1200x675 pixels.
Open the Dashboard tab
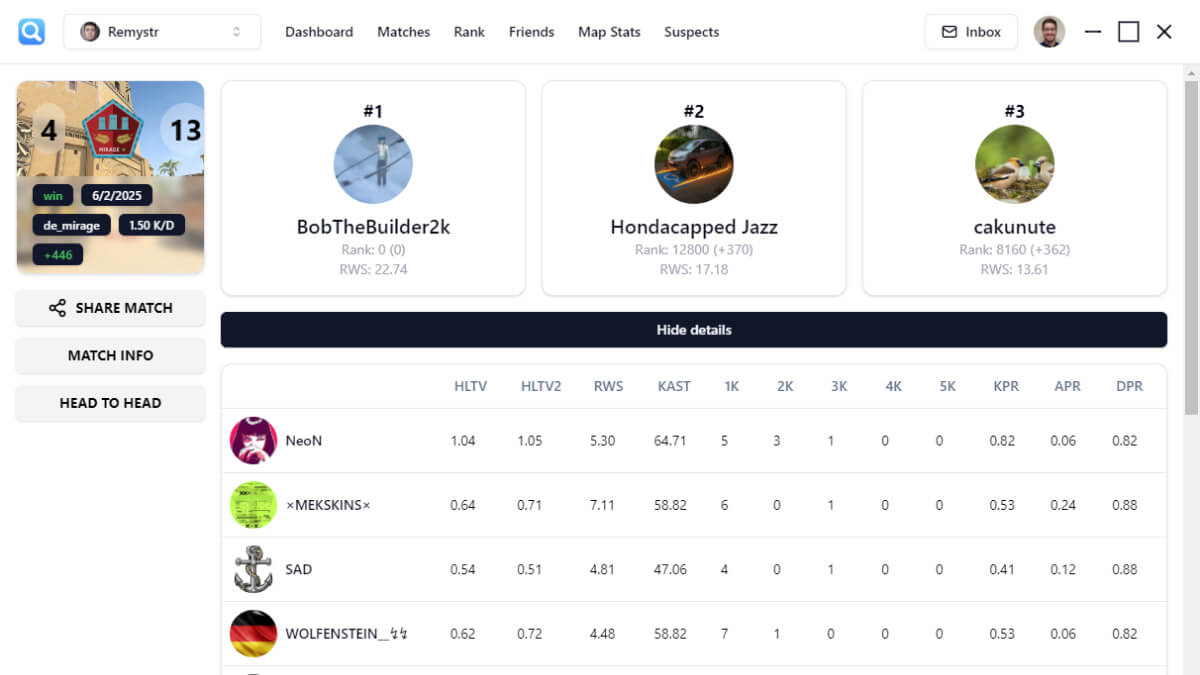click(x=319, y=32)
